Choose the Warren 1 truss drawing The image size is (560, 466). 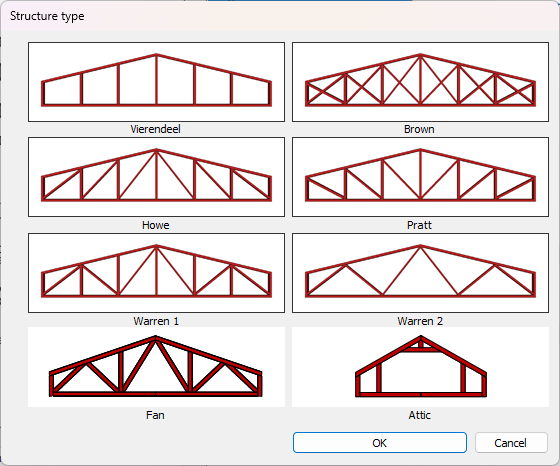point(156,273)
